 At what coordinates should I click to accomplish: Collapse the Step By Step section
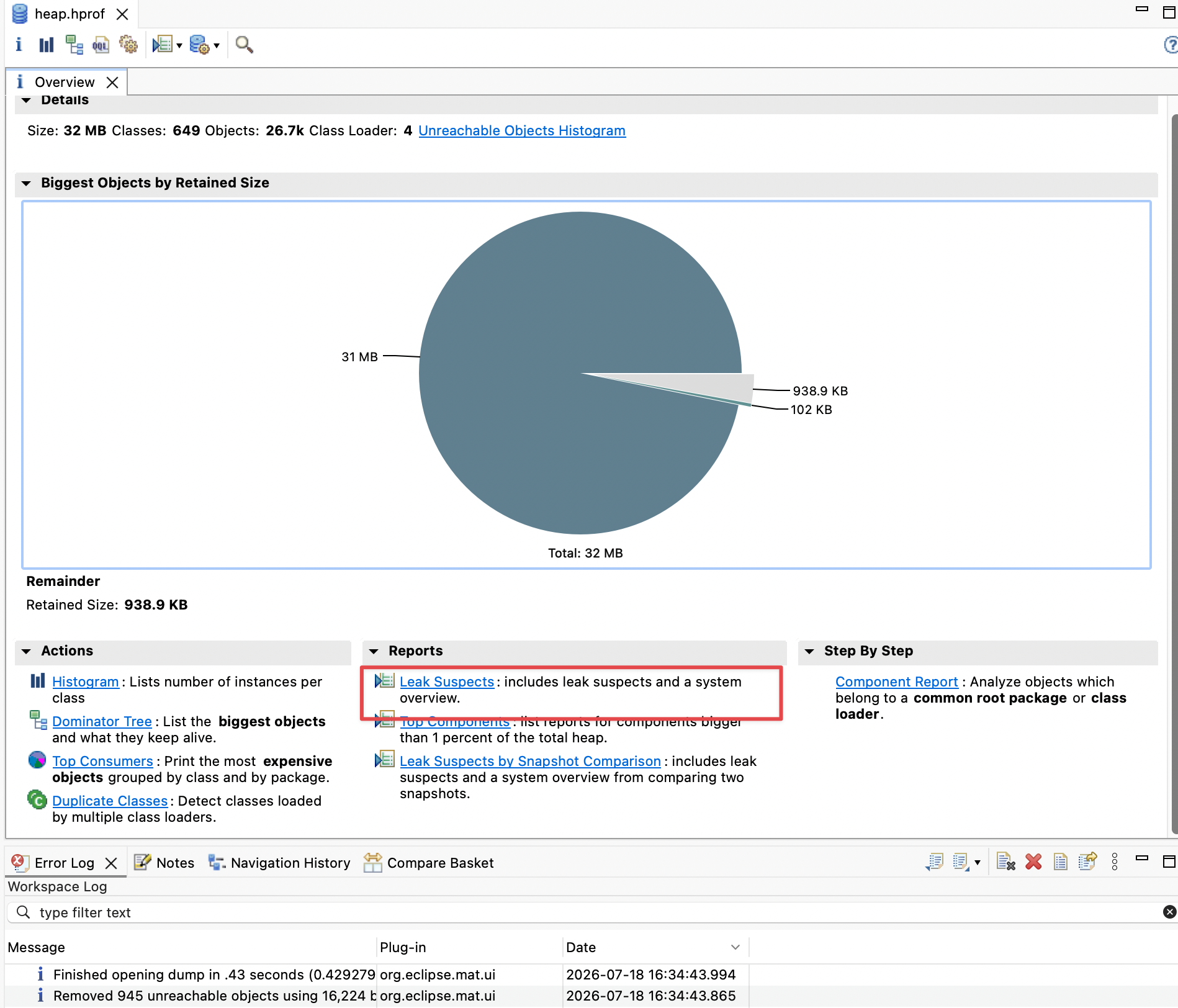809,651
